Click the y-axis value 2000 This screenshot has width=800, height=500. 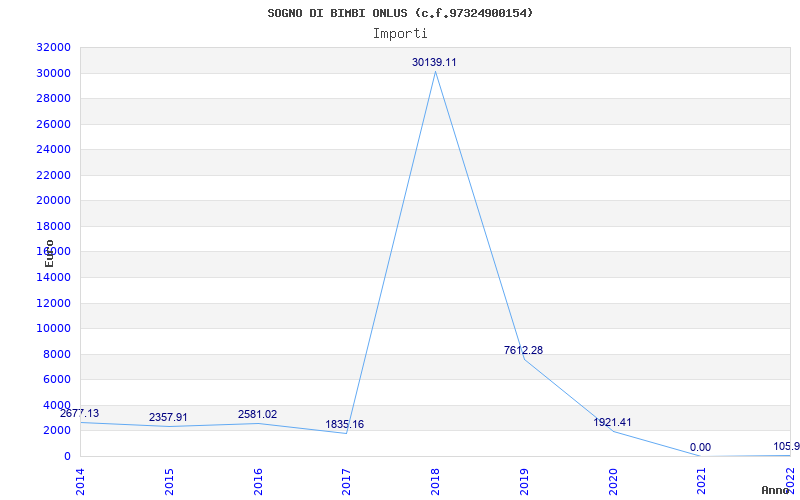pyautogui.click(x=56, y=431)
